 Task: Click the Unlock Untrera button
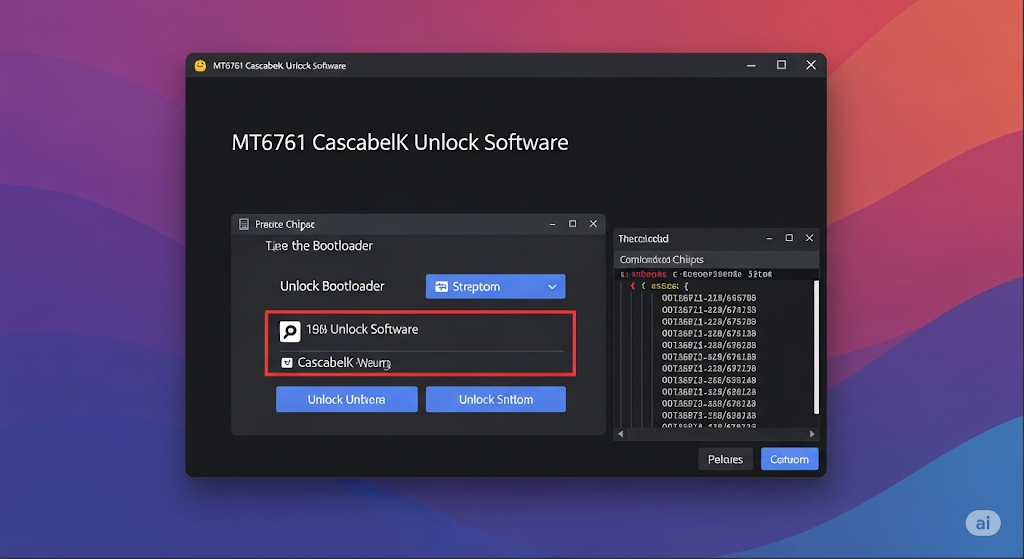347,399
